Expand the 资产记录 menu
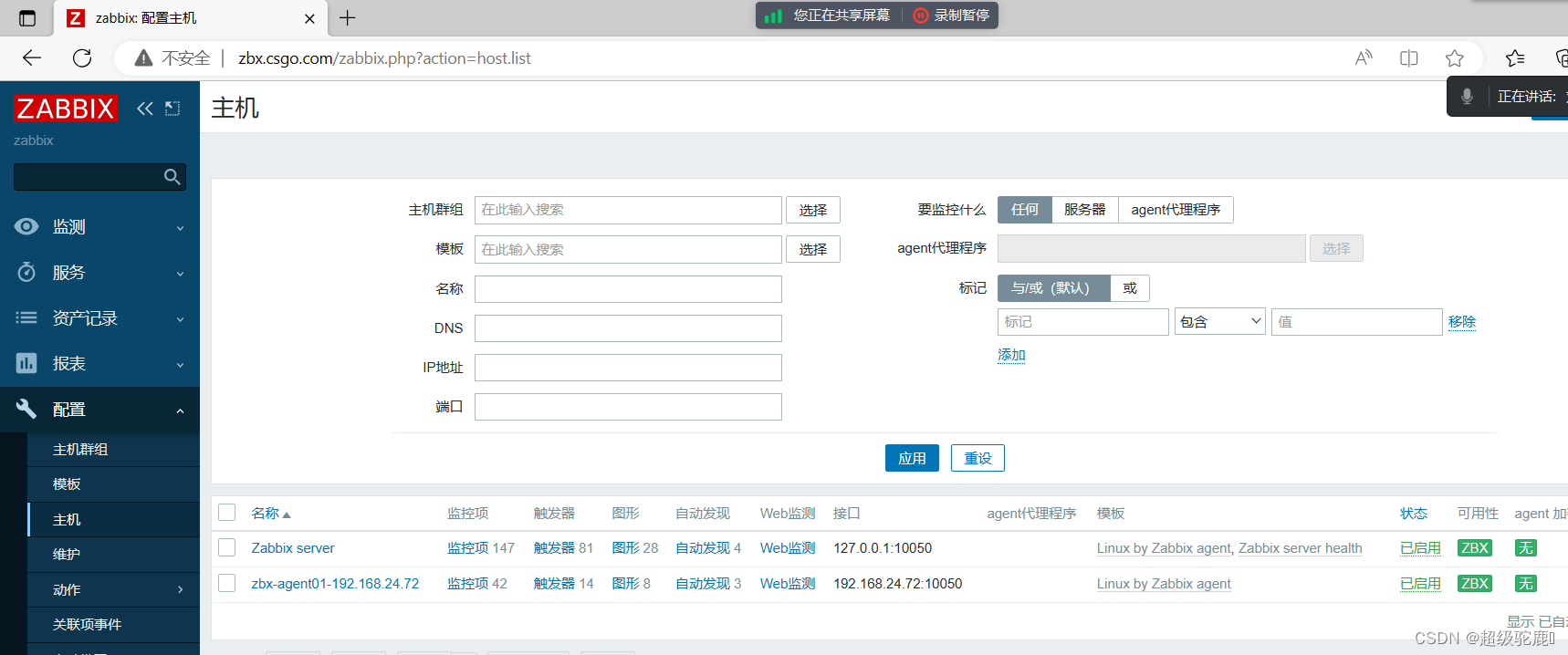The height and width of the screenshot is (655, 1568). point(180,319)
